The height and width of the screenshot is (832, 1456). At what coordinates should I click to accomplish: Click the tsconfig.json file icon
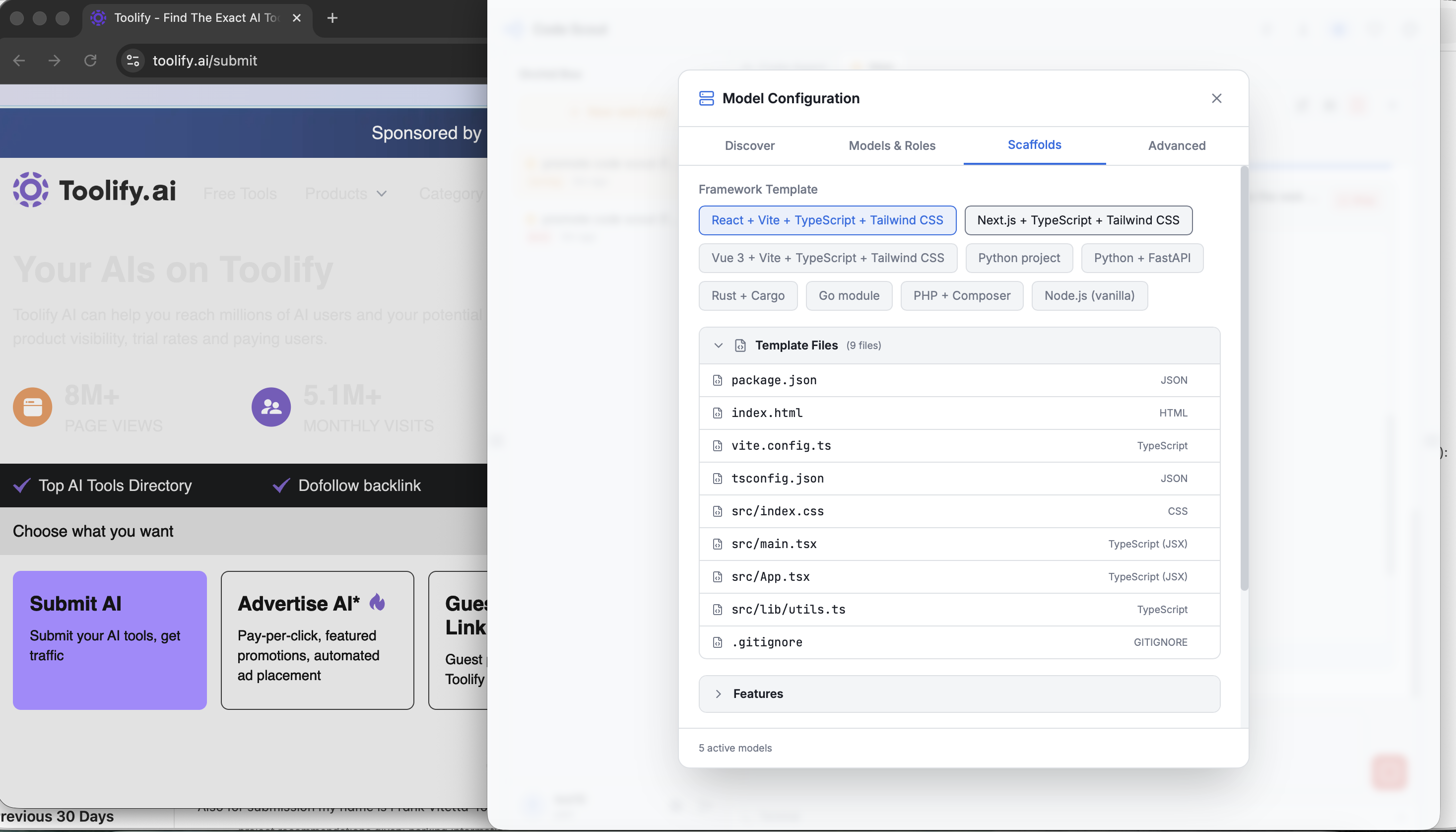718,478
